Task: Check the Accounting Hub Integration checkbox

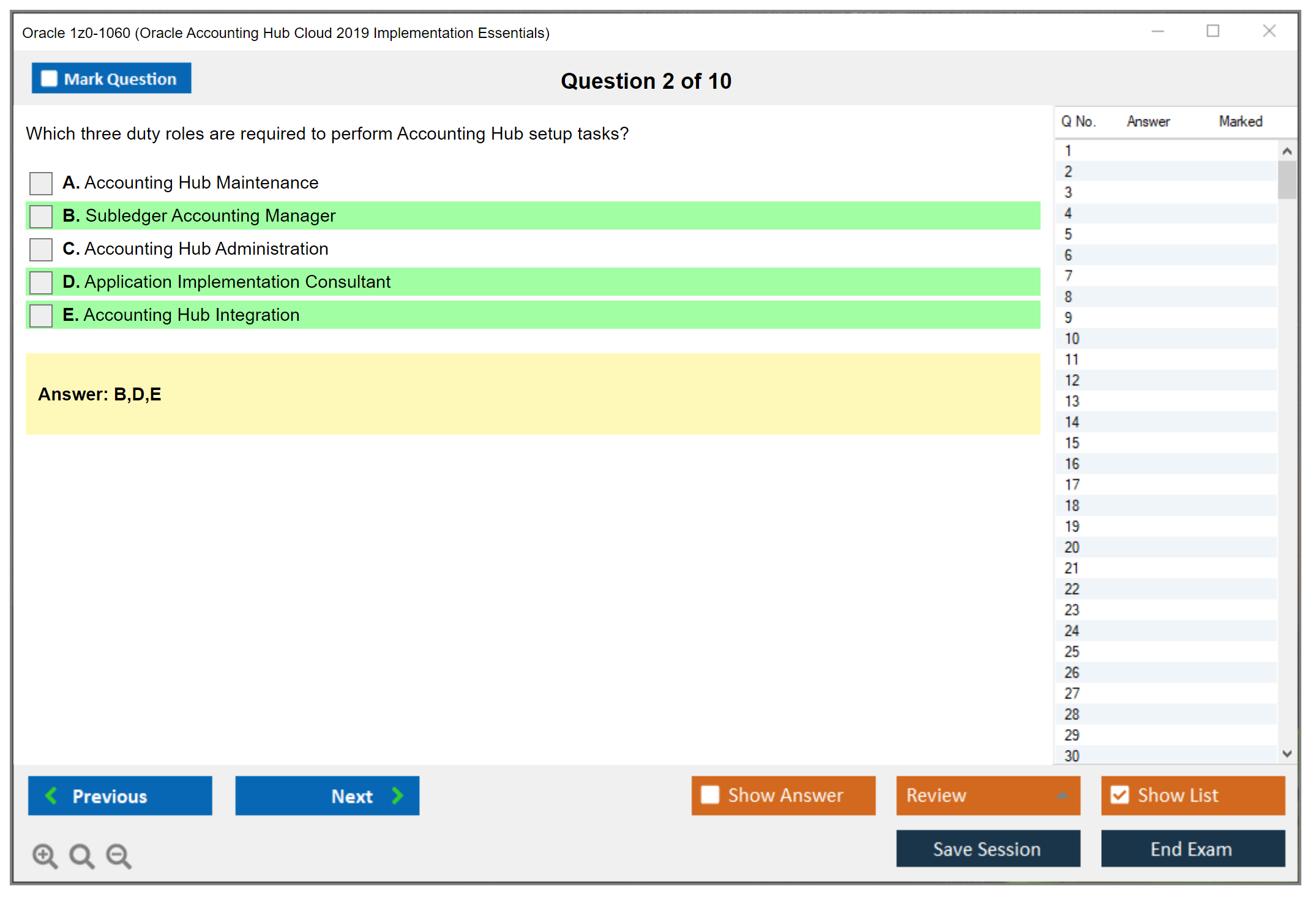Action: [40, 315]
